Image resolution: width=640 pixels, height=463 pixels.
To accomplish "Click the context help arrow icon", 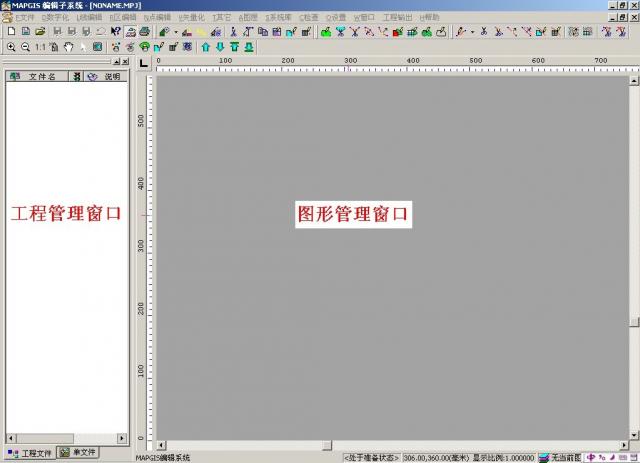I will (x=115, y=32).
